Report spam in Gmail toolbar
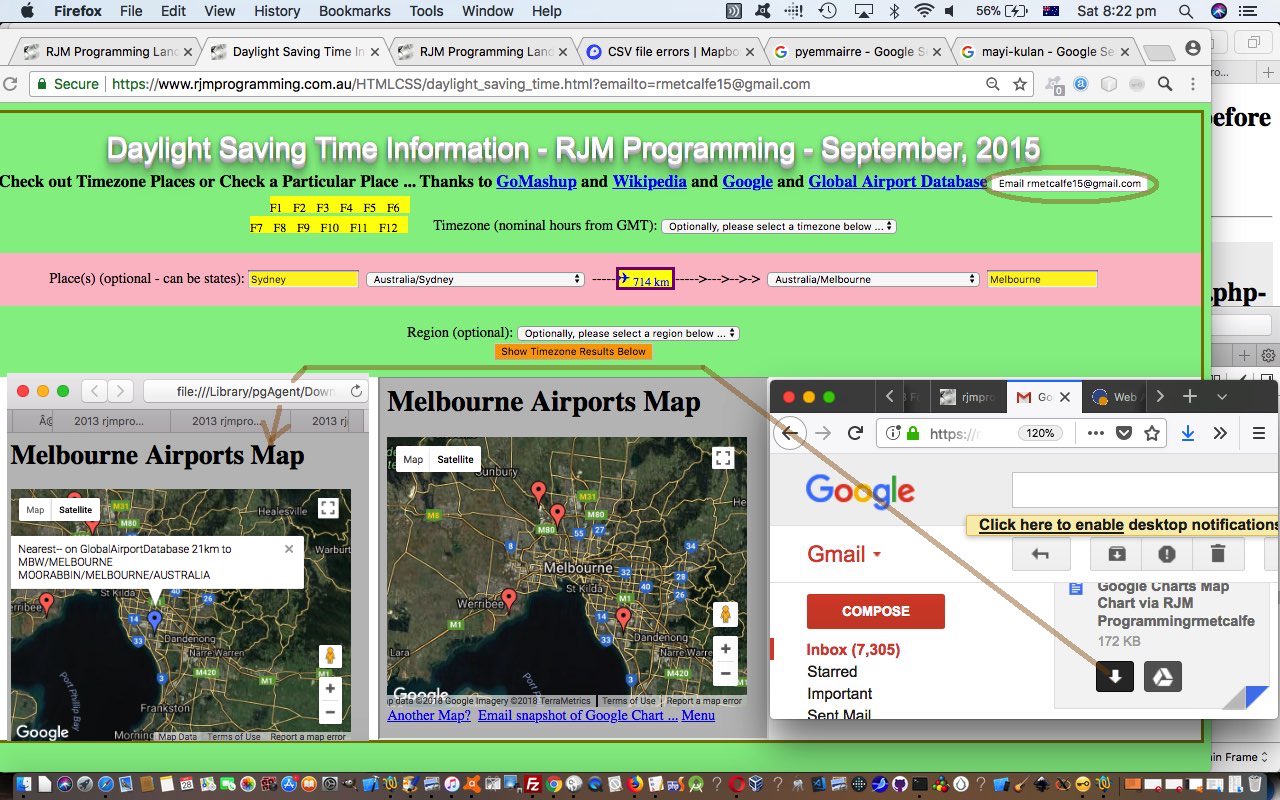The height and width of the screenshot is (800, 1280). pyautogui.click(x=1167, y=553)
